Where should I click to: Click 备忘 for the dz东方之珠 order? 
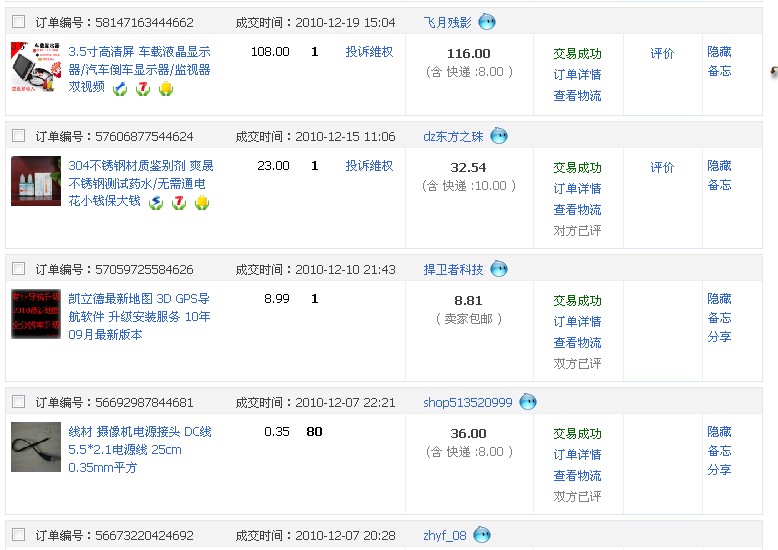coord(719,185)
